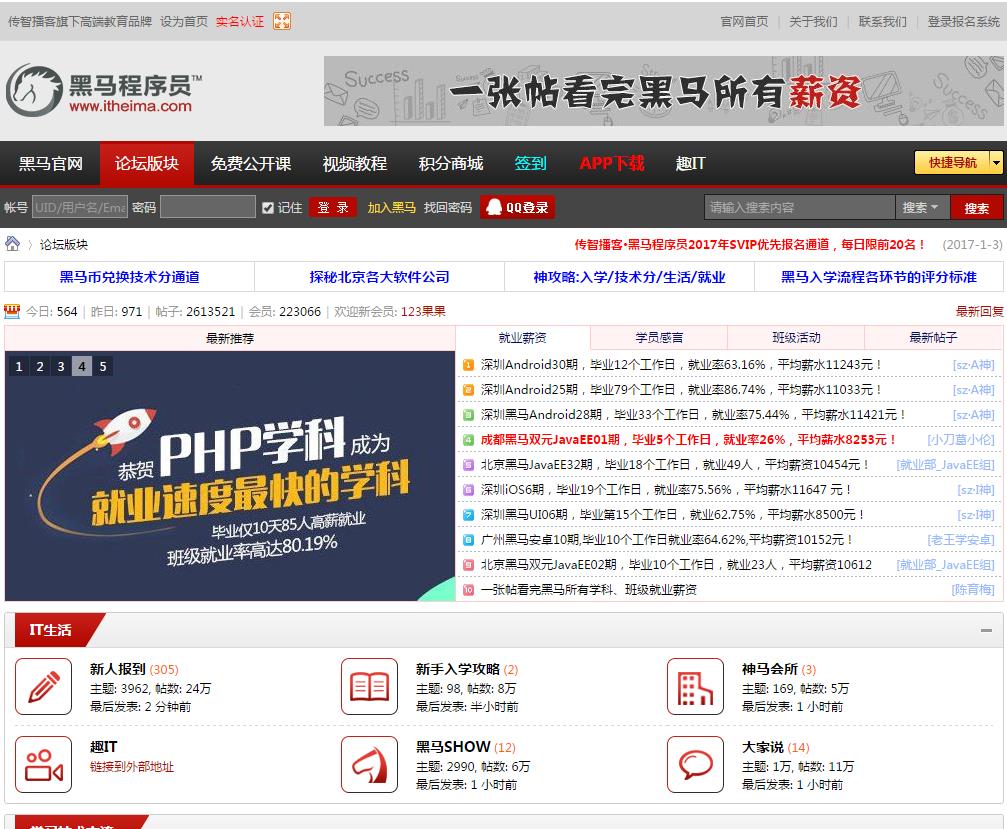Click the shop icon beside 今日 stats

(12, 311)
